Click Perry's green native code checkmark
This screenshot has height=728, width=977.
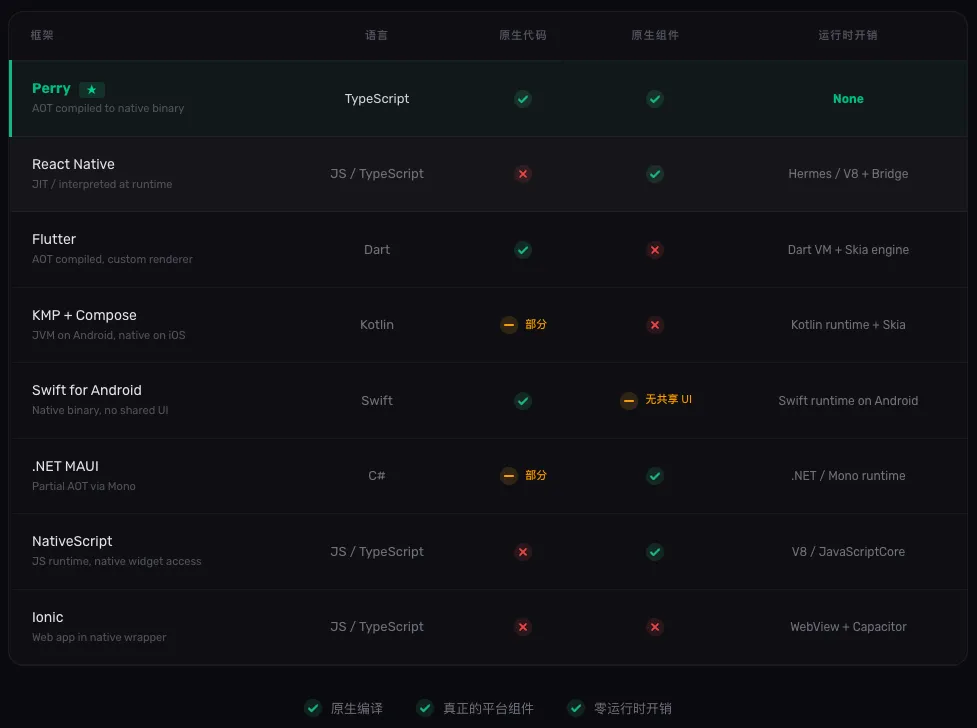(523, 99)
